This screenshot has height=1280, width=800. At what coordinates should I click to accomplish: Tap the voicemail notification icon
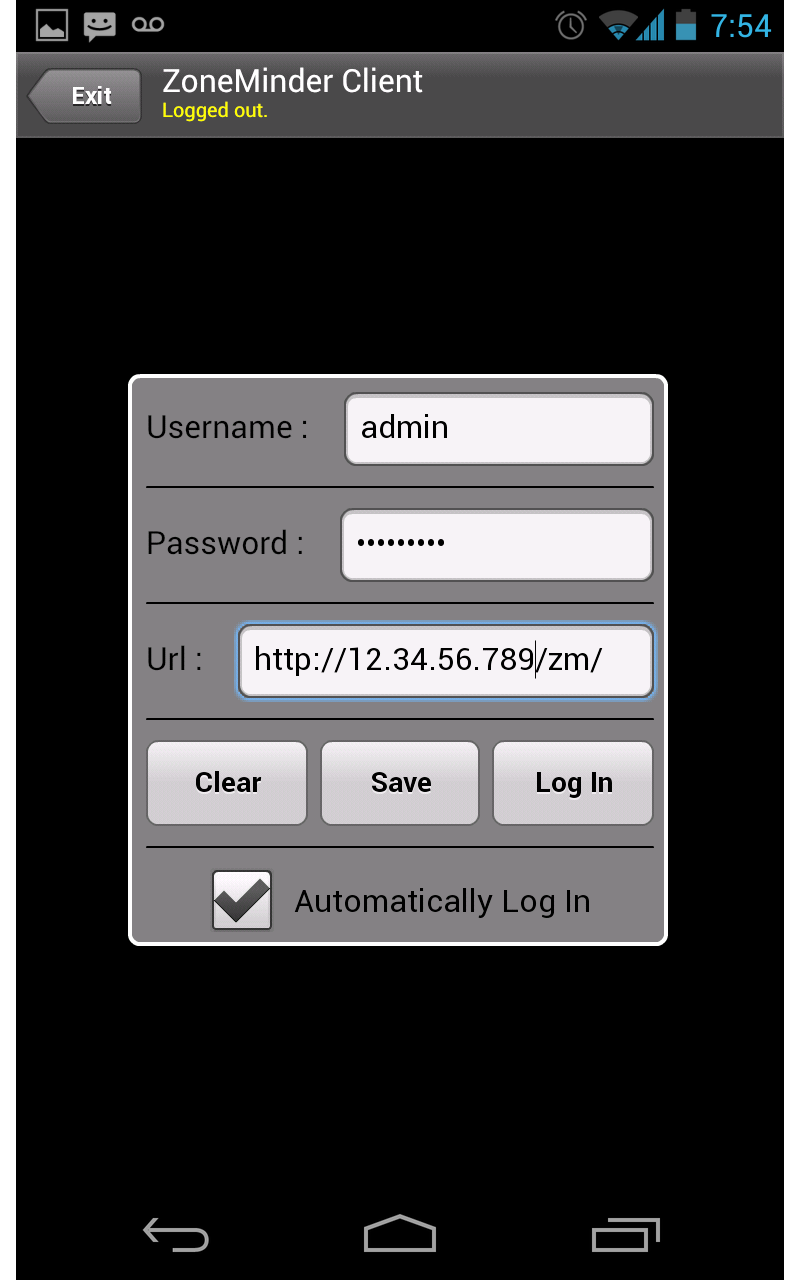[148, 24]
